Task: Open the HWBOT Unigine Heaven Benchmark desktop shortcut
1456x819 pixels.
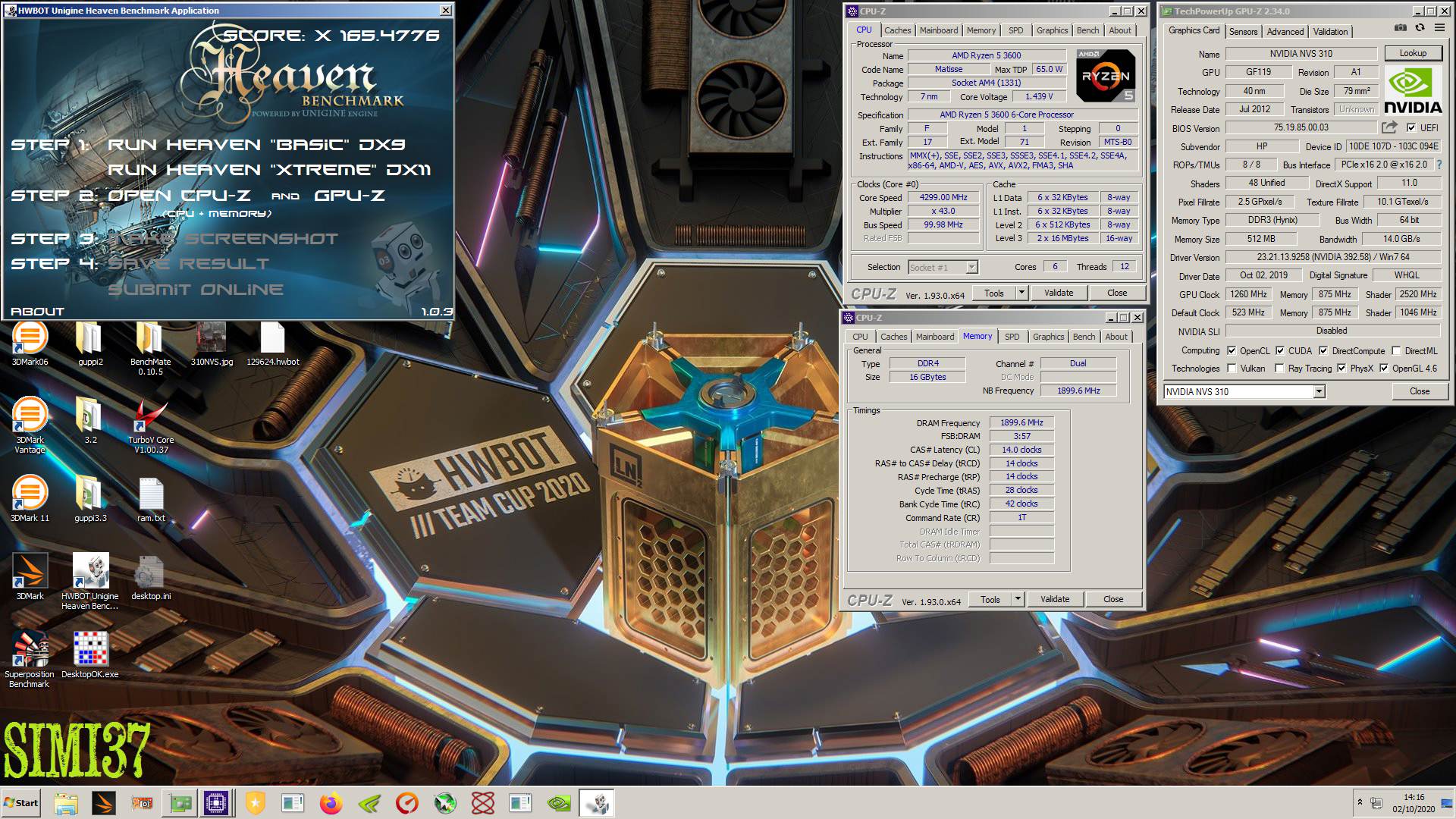Action: tap(90, 582)
